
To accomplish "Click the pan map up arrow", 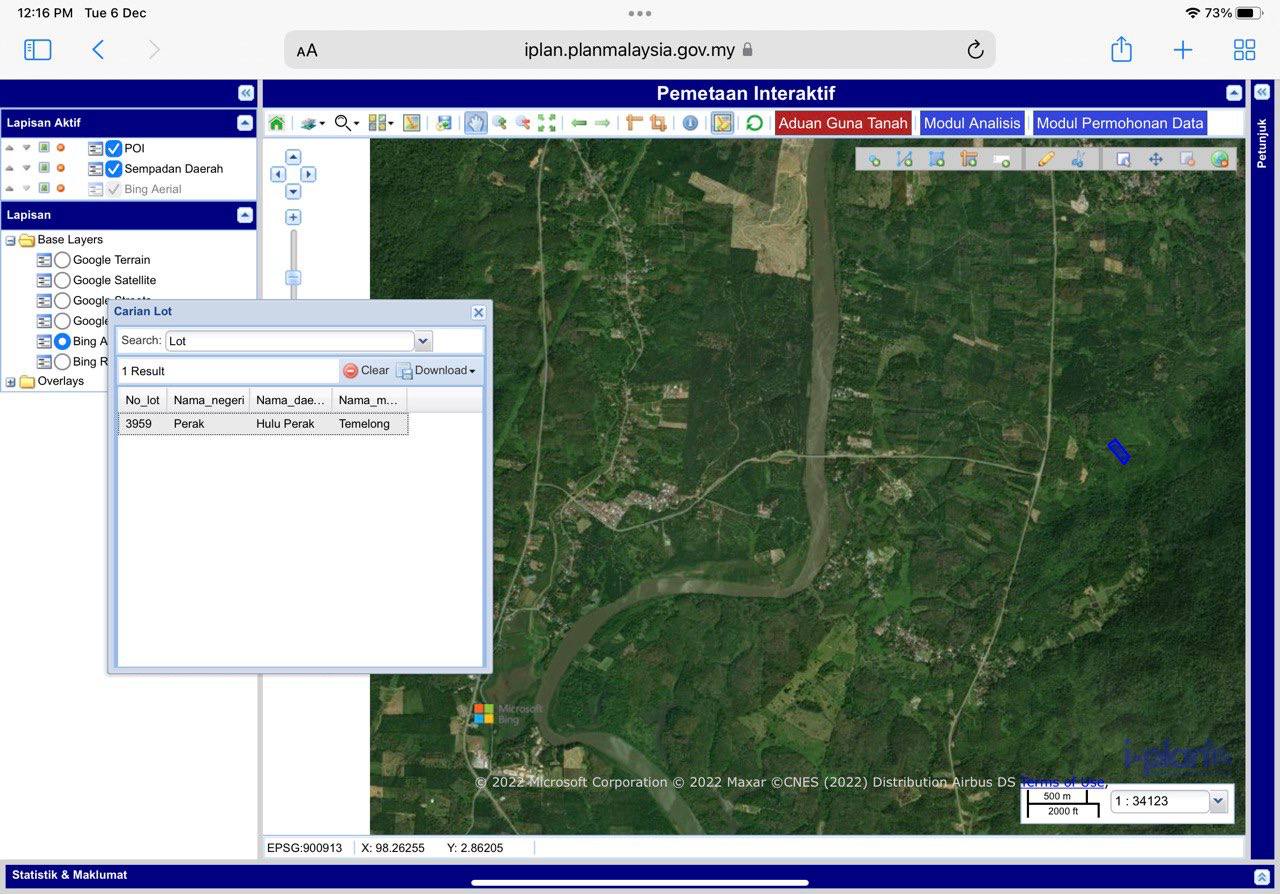I will tap(293, 157).
